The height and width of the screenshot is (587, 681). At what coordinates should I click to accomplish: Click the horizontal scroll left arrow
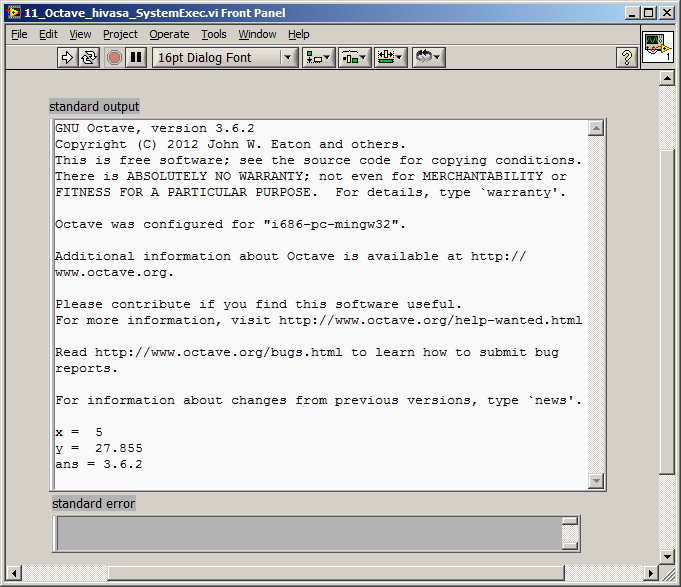click(x=14, y=573)
